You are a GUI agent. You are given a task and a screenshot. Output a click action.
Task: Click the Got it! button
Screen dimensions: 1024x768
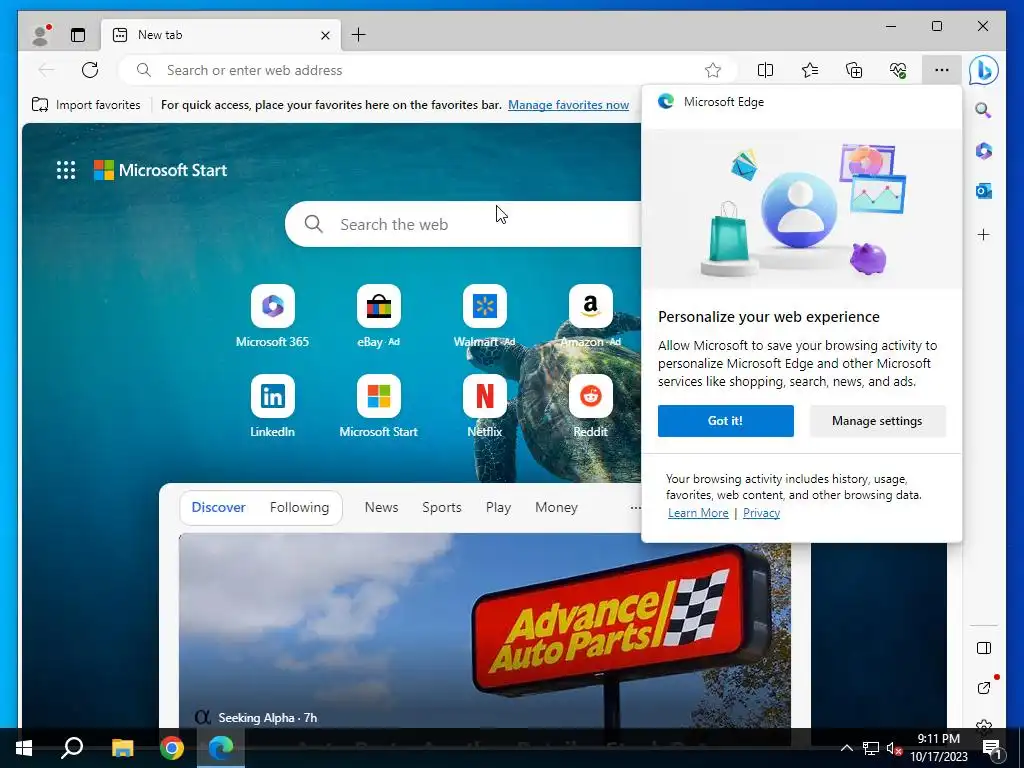726,421
